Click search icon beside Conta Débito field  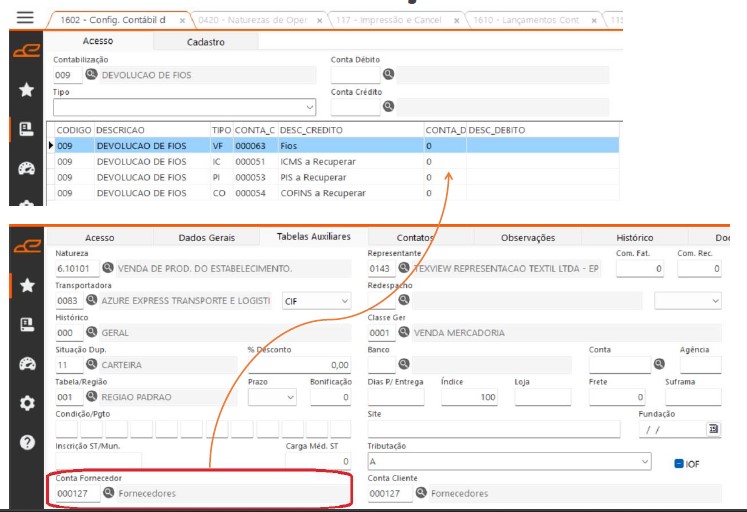[389, 74]
